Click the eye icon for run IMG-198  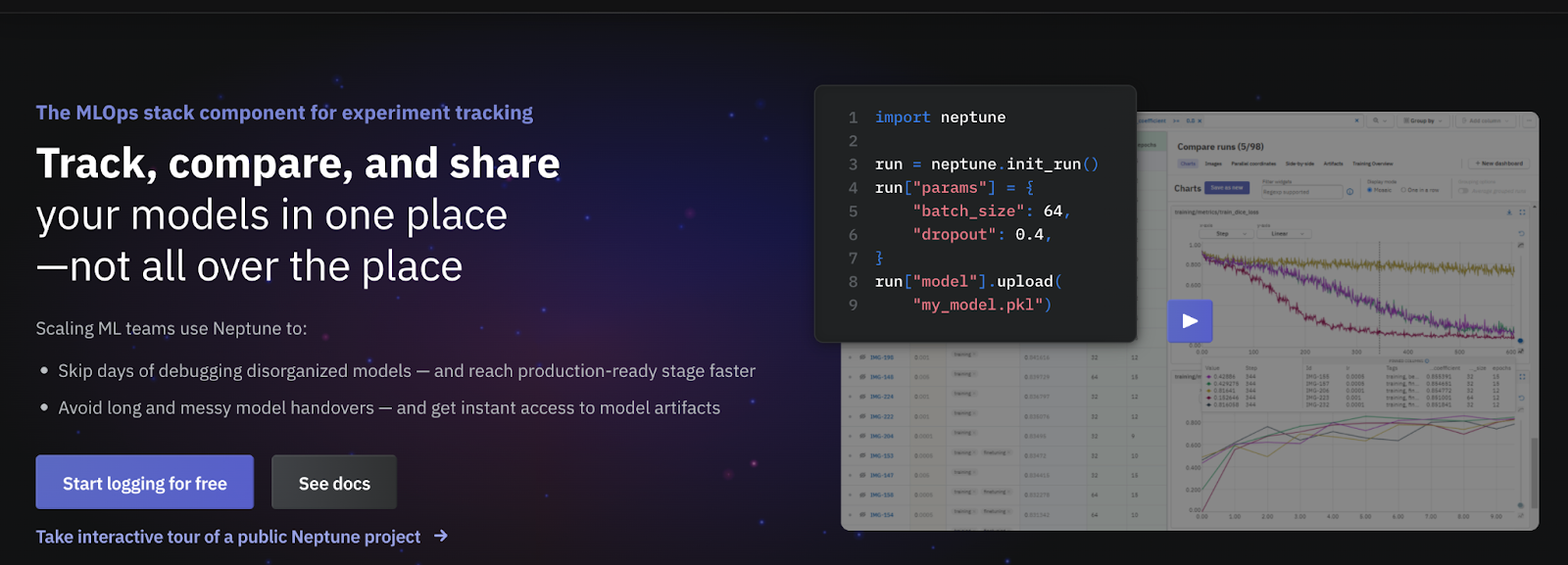pyautogui.click(x=862, y=357)
